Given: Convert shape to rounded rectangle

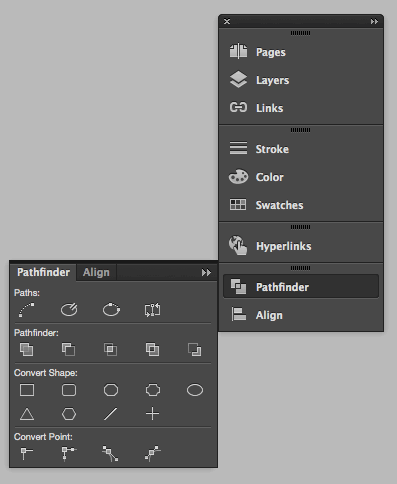Looking at the screenshot, I should 69,390.
